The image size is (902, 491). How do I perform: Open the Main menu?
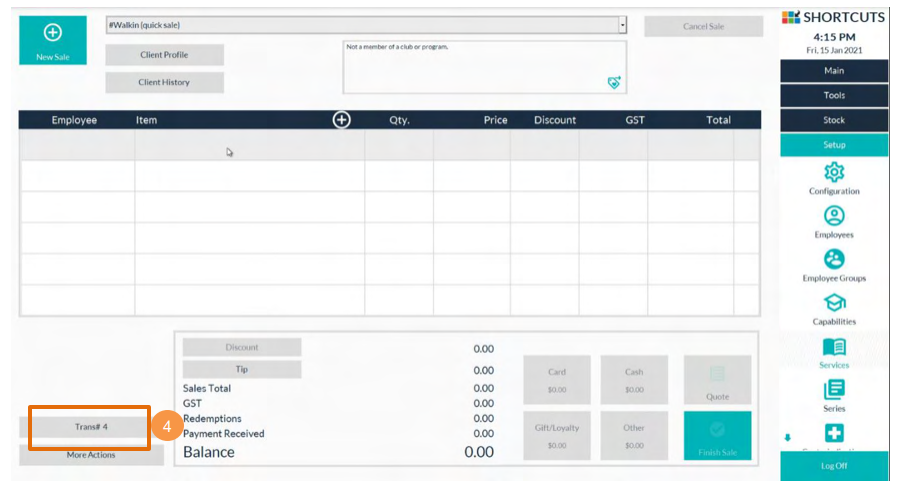coord(834,71)
